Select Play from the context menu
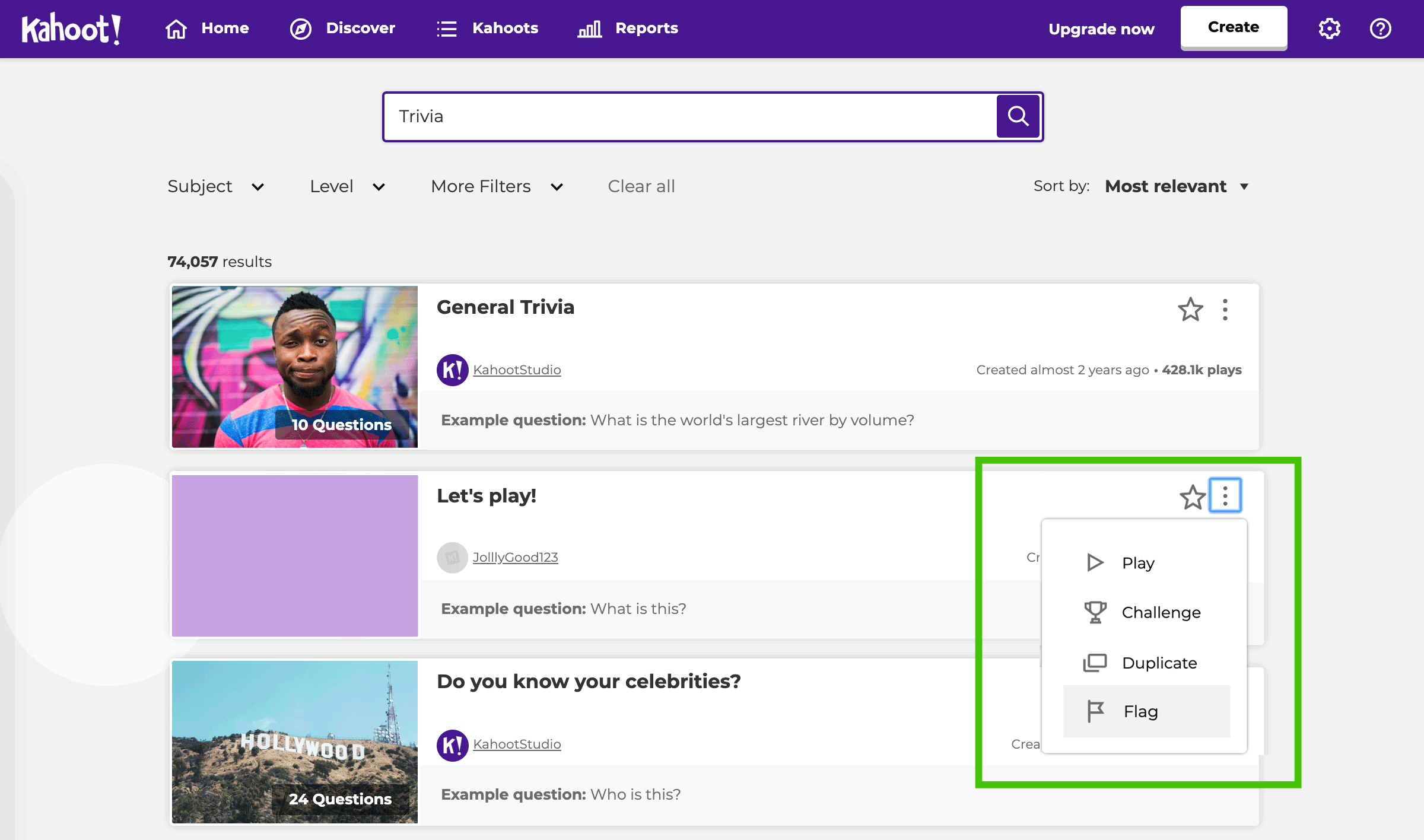1424x840 pixels. click(1146, 562)
